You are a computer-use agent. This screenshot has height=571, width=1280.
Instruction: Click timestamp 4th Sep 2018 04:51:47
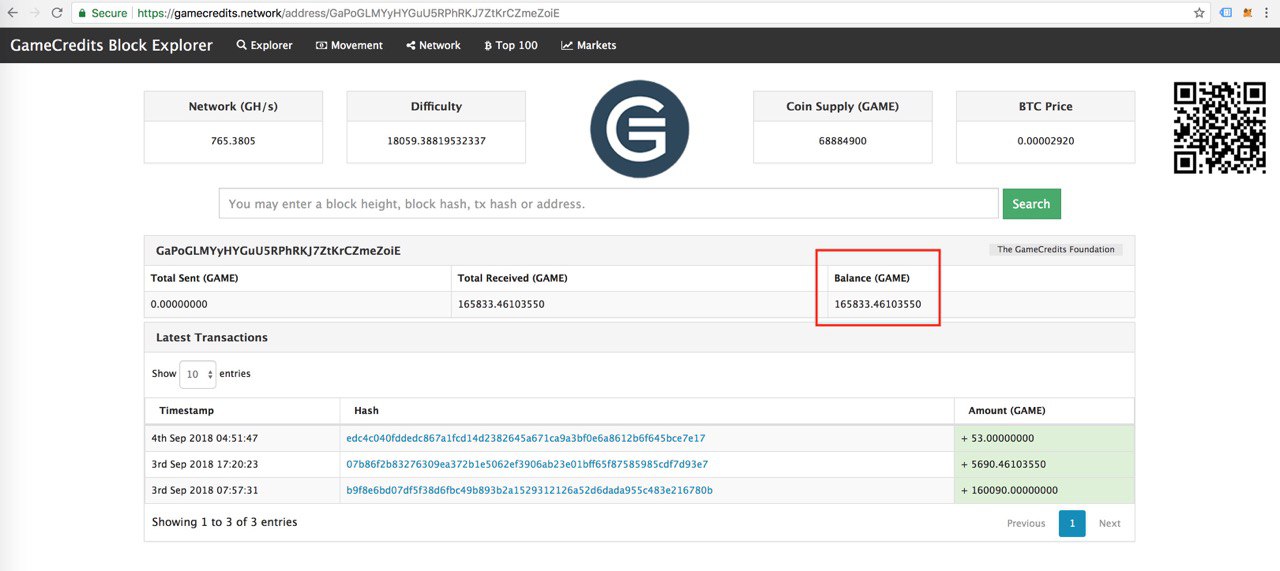point(205,438)
